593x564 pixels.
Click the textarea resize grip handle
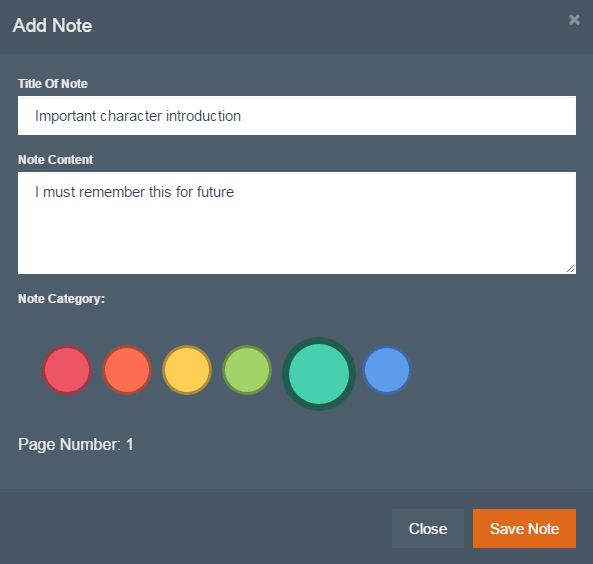coord(571,268)
